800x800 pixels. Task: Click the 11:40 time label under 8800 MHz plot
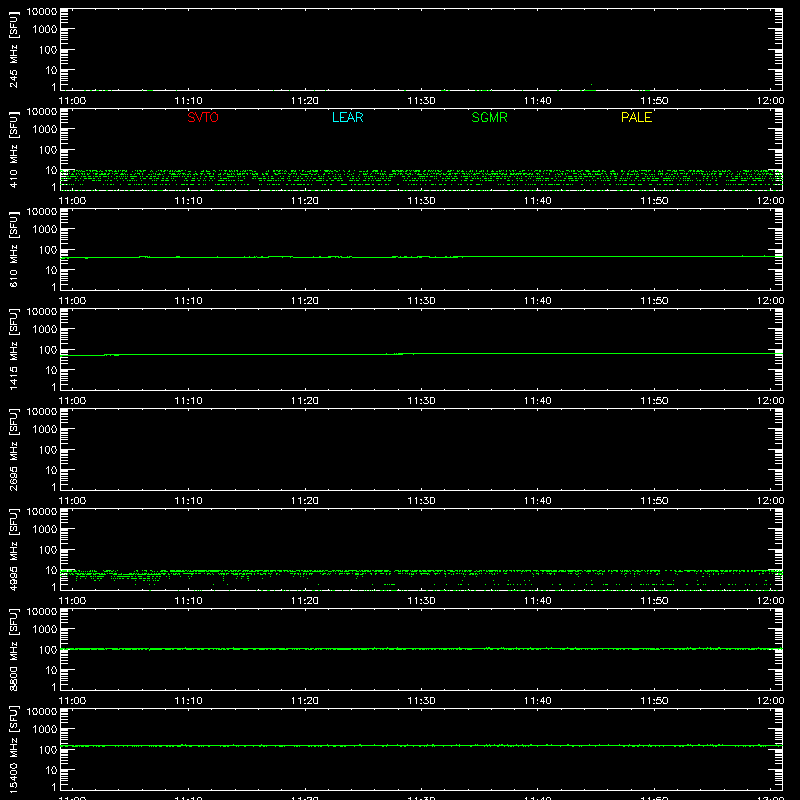coord(538,701)
